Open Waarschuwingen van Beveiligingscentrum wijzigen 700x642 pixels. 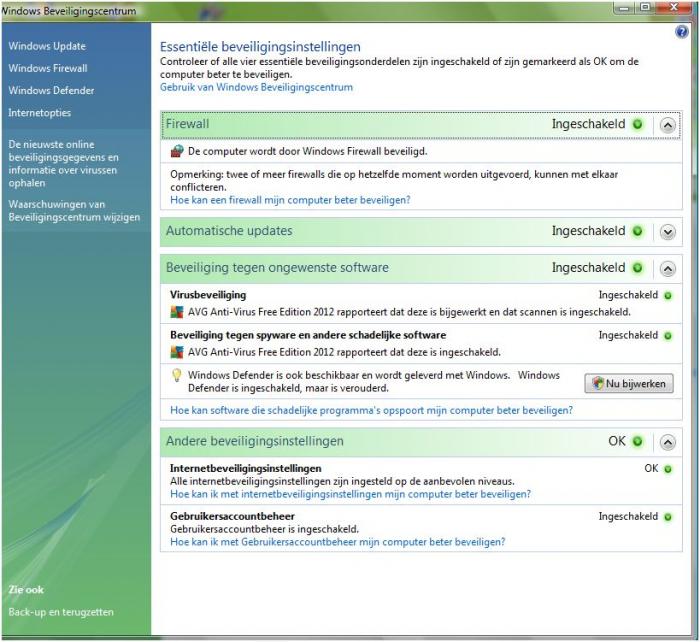pyautogui.click(x=74, y=211)
